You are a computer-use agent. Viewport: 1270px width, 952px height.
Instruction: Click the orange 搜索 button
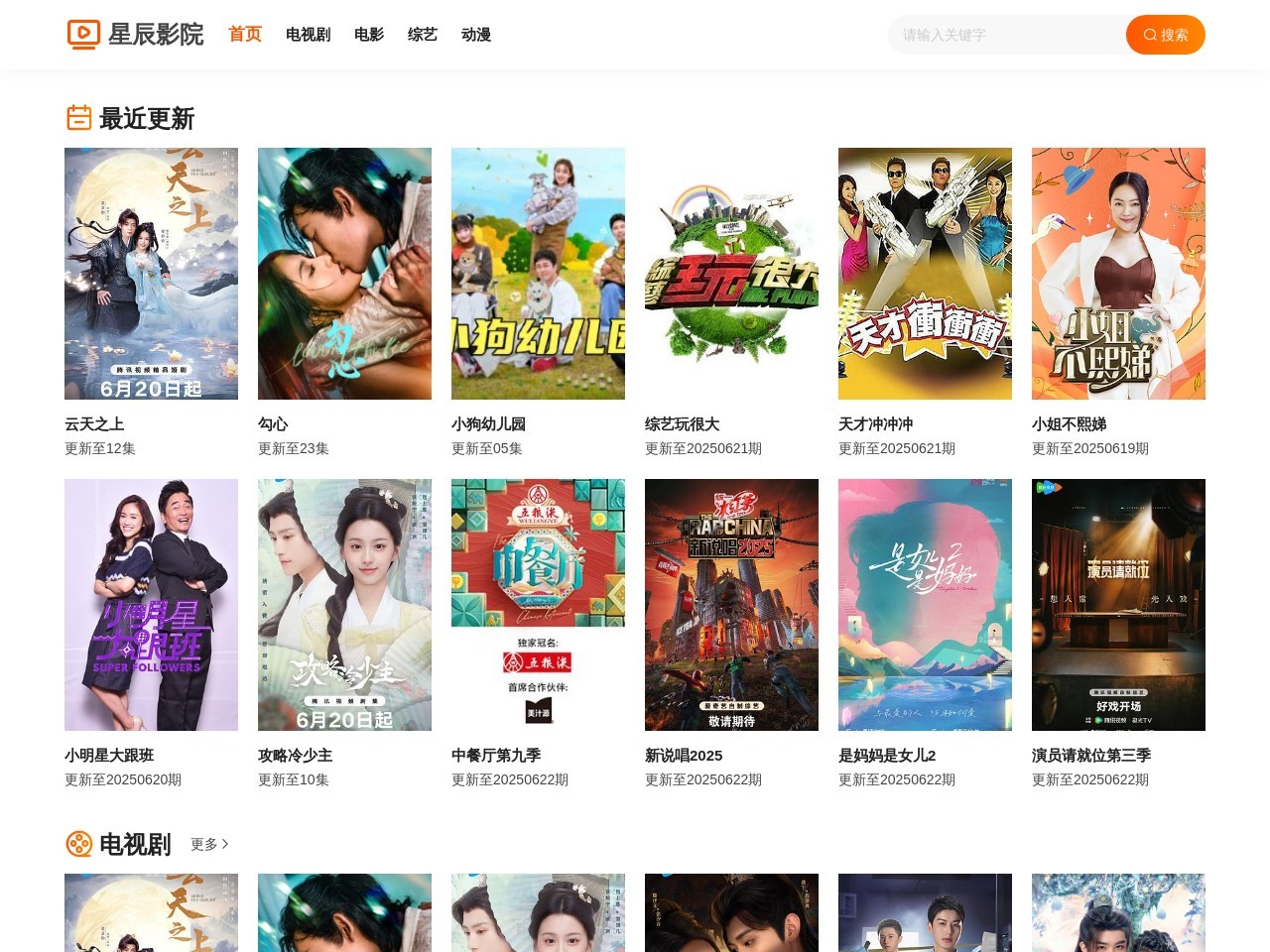(1166, 35)
